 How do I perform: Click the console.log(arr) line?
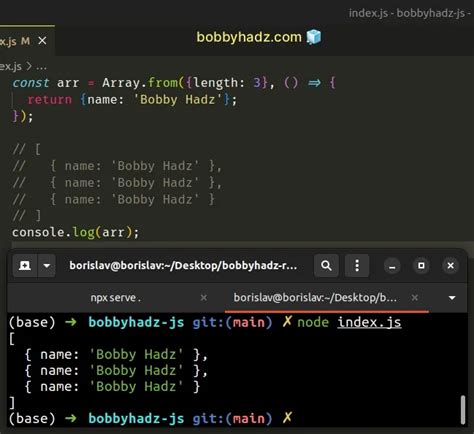point(75,232)
